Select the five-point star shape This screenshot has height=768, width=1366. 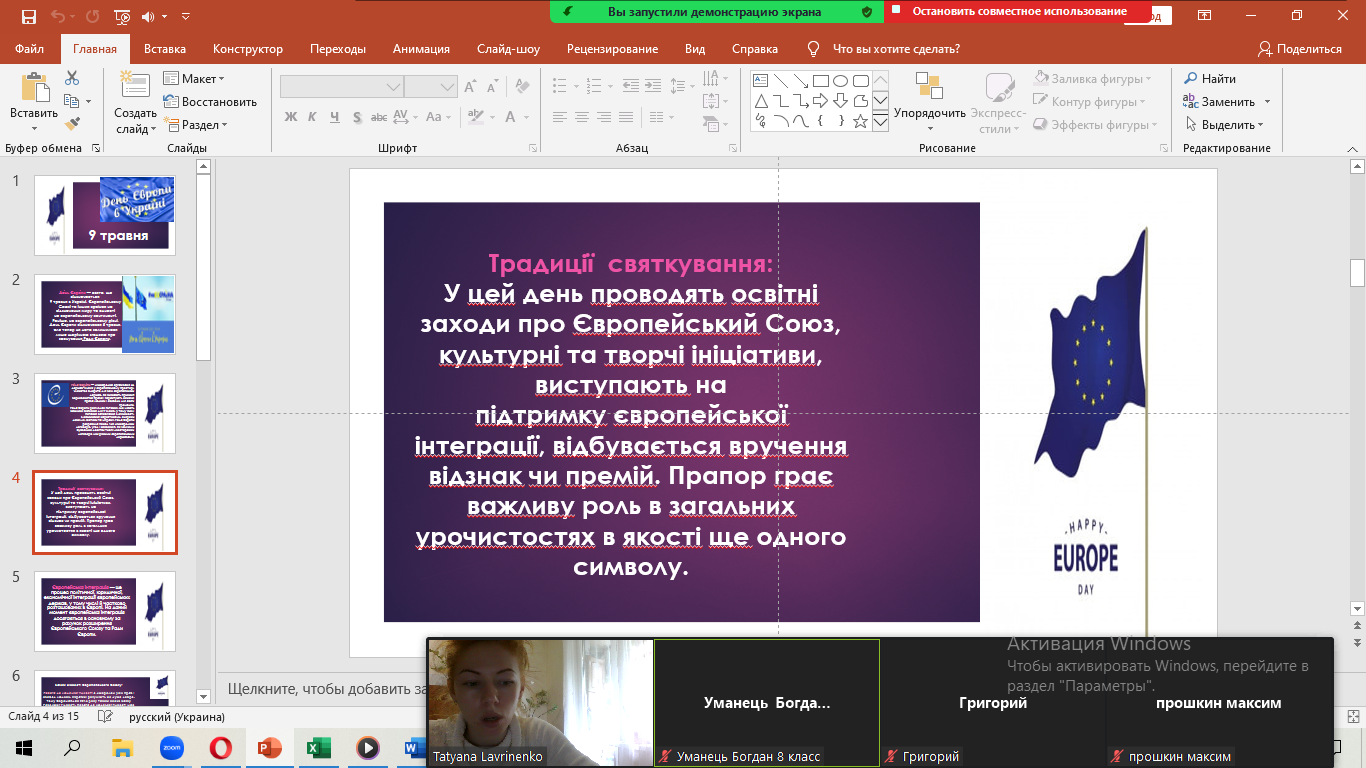click(x=860, y=121)
